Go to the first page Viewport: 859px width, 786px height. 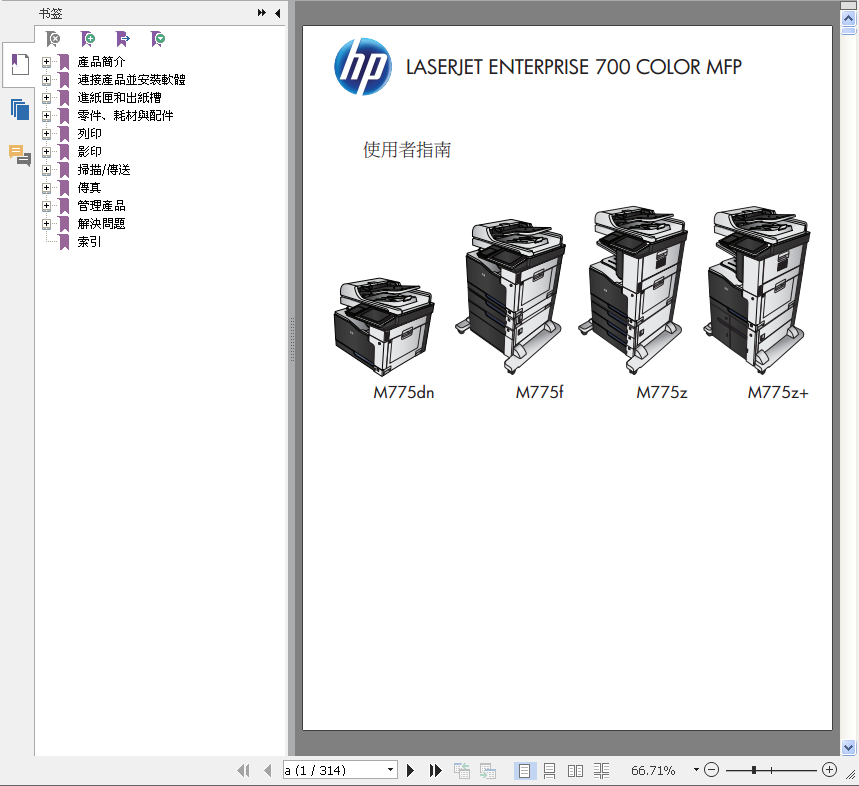pos(243,771)
